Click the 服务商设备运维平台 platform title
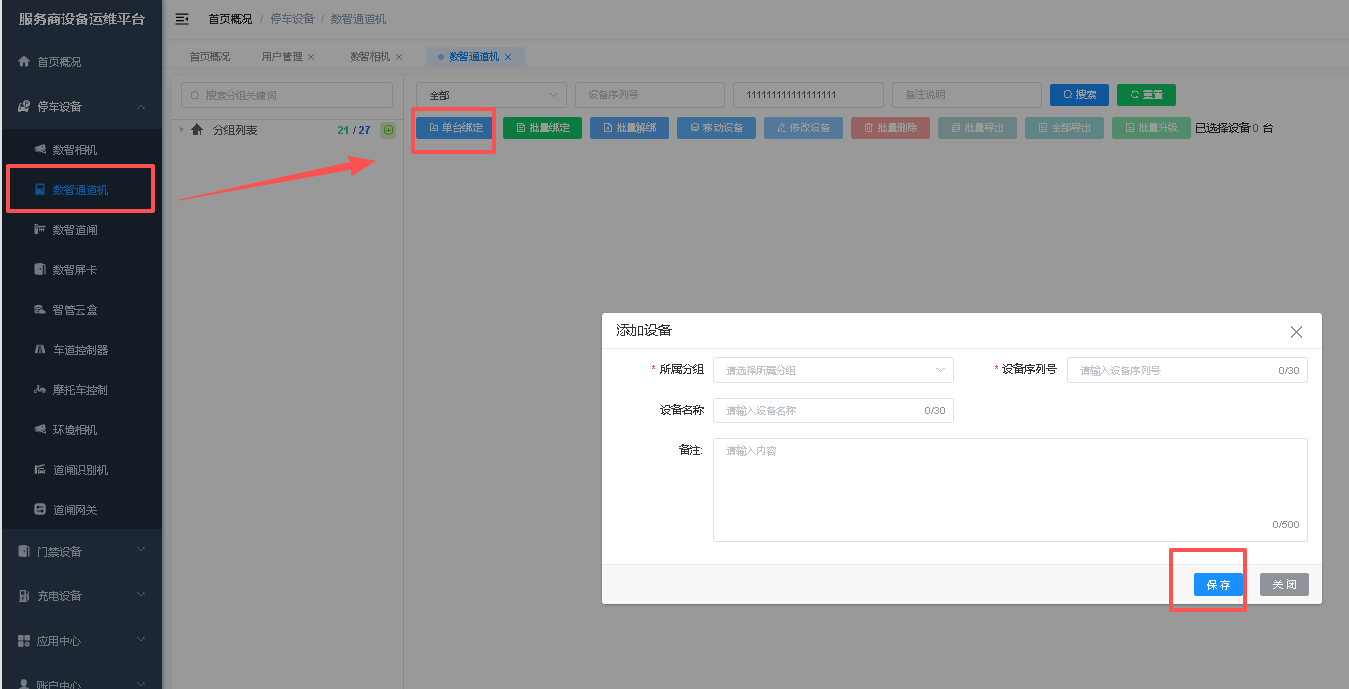 tap(81, 19)
